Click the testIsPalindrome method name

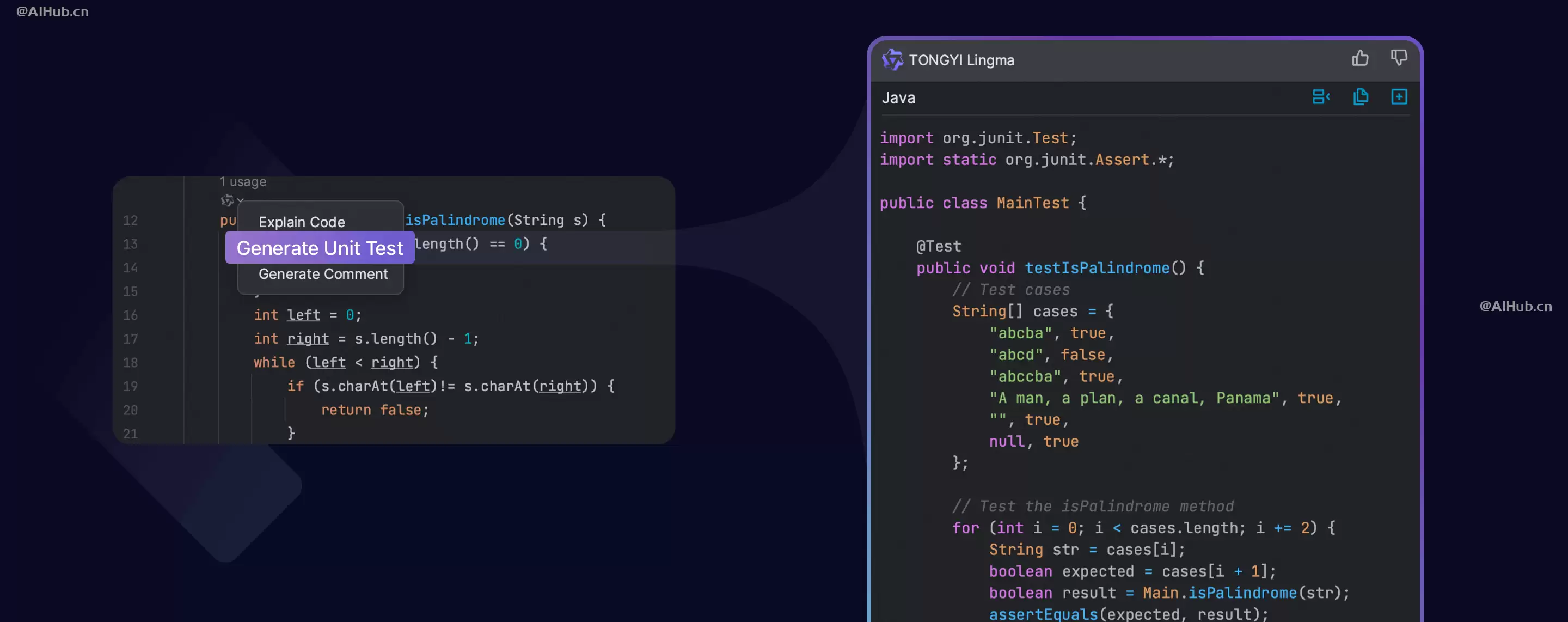1098,268
